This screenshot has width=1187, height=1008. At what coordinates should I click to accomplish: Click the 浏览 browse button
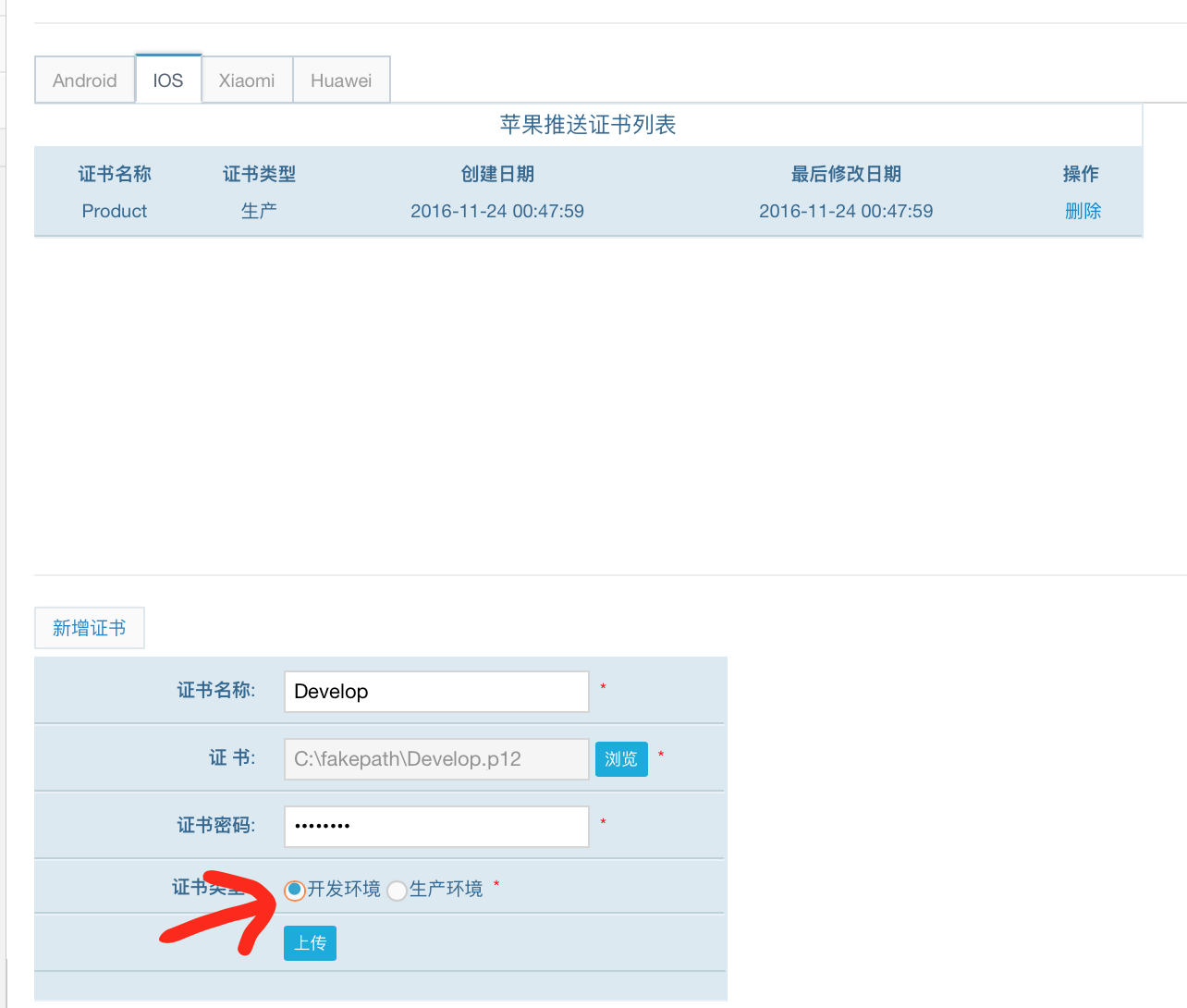coord(621,759)
